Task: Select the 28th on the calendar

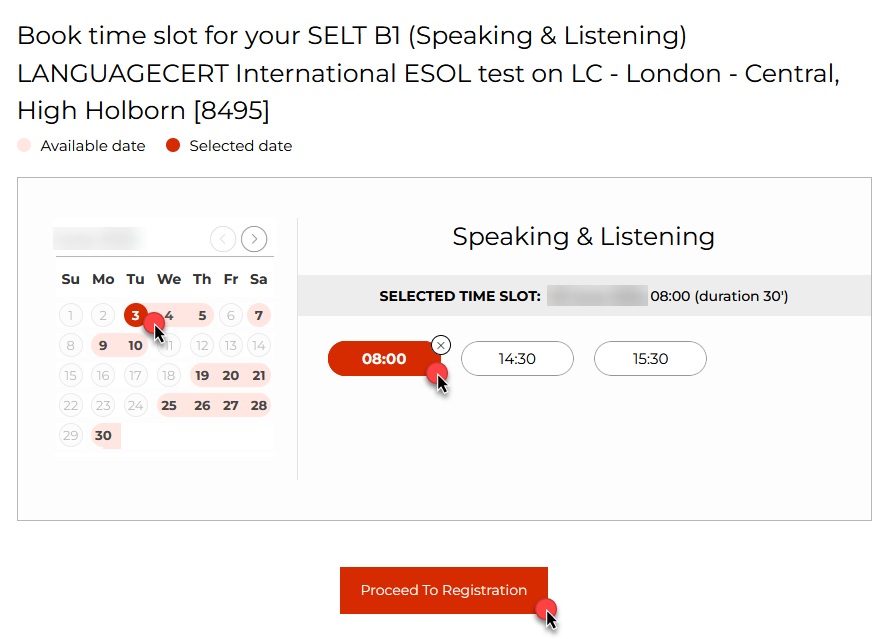Action: pos(259,405)
